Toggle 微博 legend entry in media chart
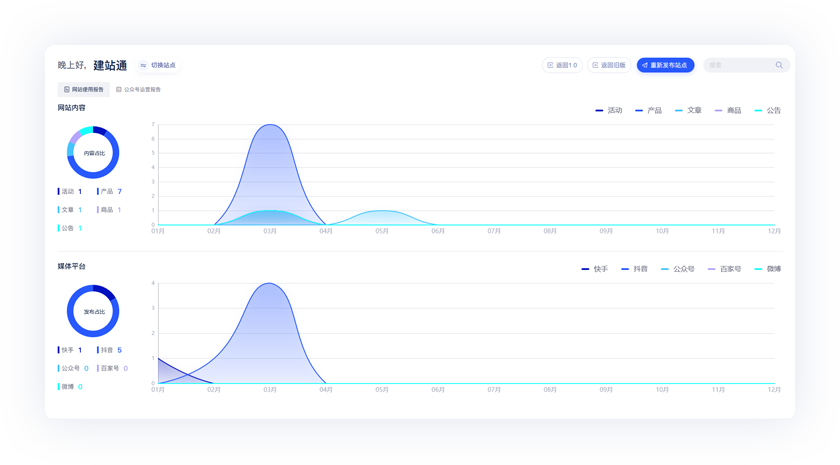 point(768,269)
